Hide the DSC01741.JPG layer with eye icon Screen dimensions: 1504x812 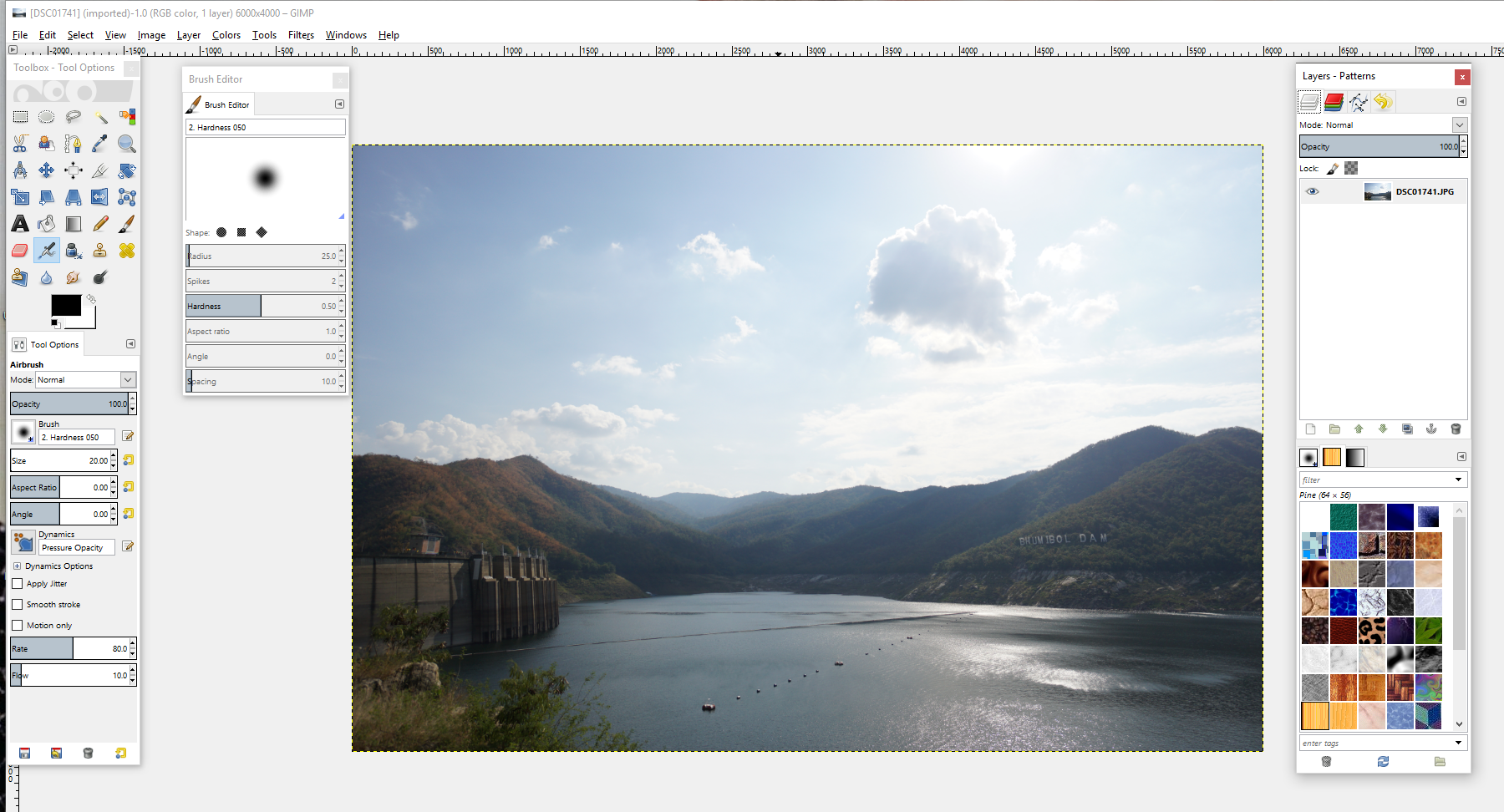1313,191
